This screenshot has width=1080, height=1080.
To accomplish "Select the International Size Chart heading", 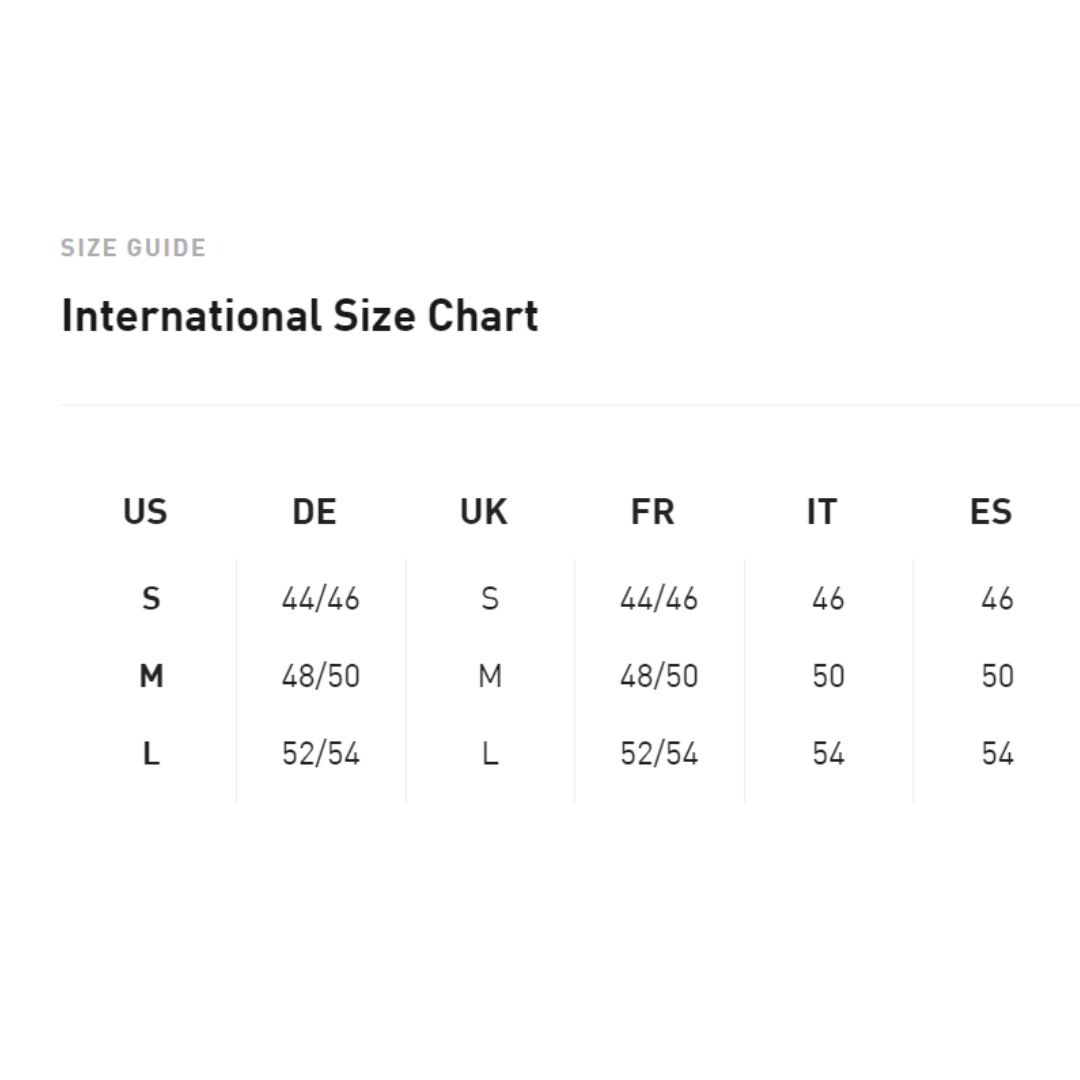I will coord(300,315).
